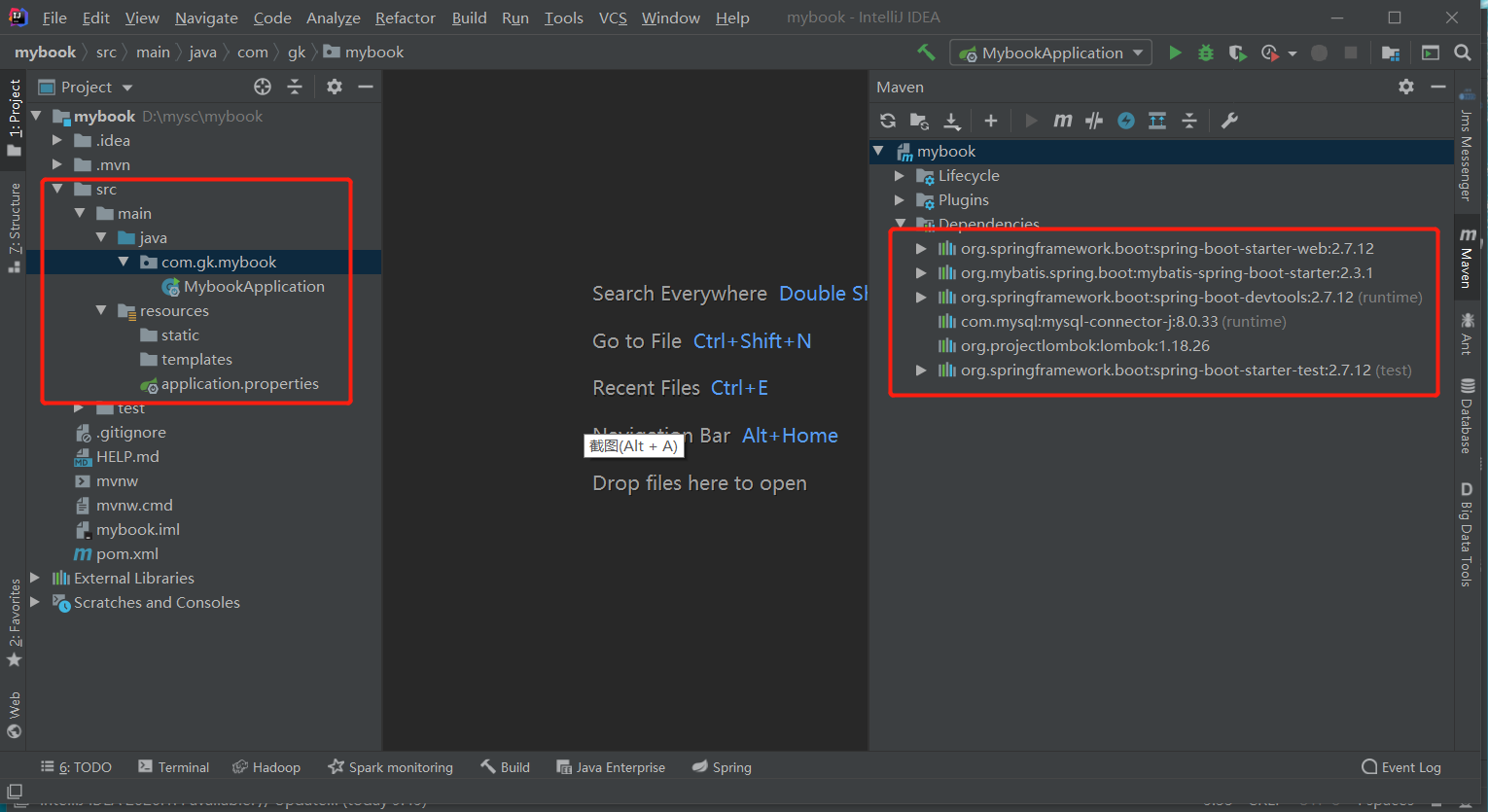This screenshot has height=812, width=1488.
Task: Add Maven project plus icon
Action: click(991, 121)
